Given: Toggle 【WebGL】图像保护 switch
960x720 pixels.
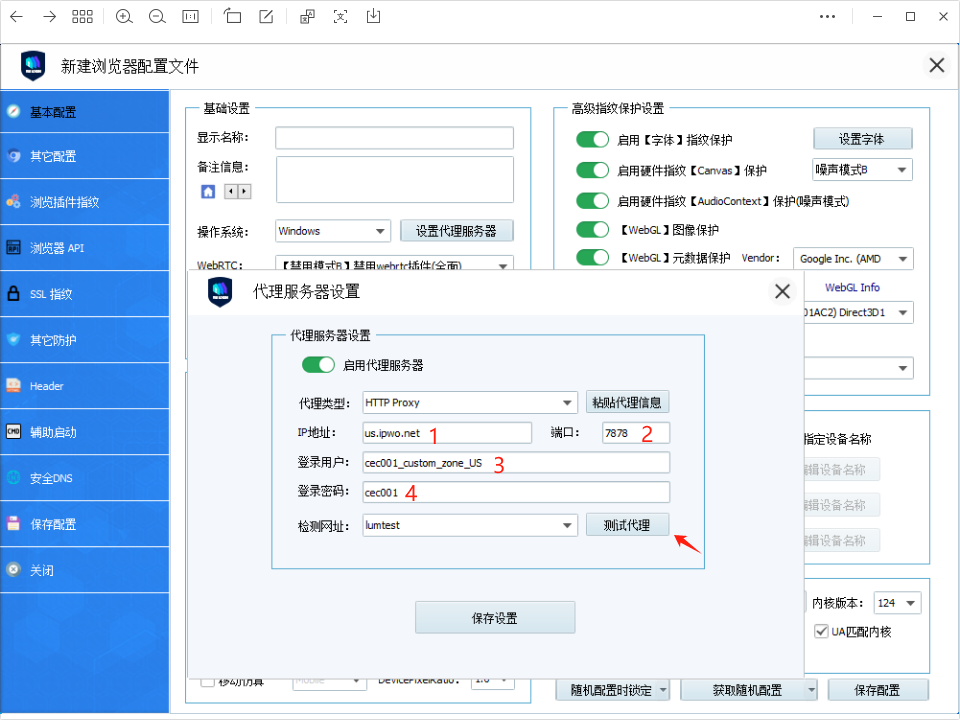Looking at the screenshot, I should [592, 230].
